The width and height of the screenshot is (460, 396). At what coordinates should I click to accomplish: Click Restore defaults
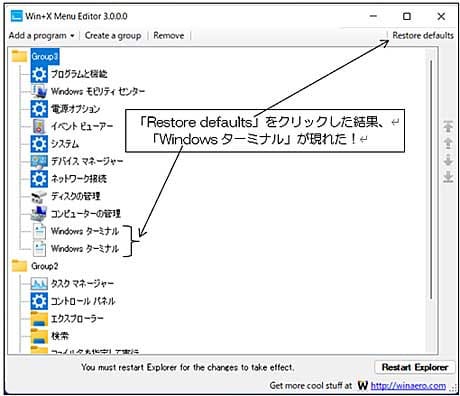point(423,35)
